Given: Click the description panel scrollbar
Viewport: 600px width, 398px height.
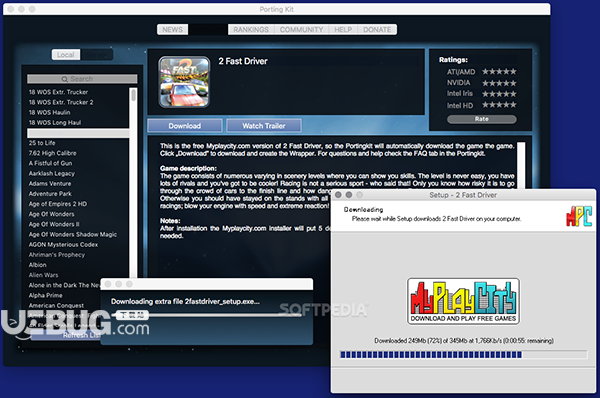Looking at the screenshot, I should point(521,165).
